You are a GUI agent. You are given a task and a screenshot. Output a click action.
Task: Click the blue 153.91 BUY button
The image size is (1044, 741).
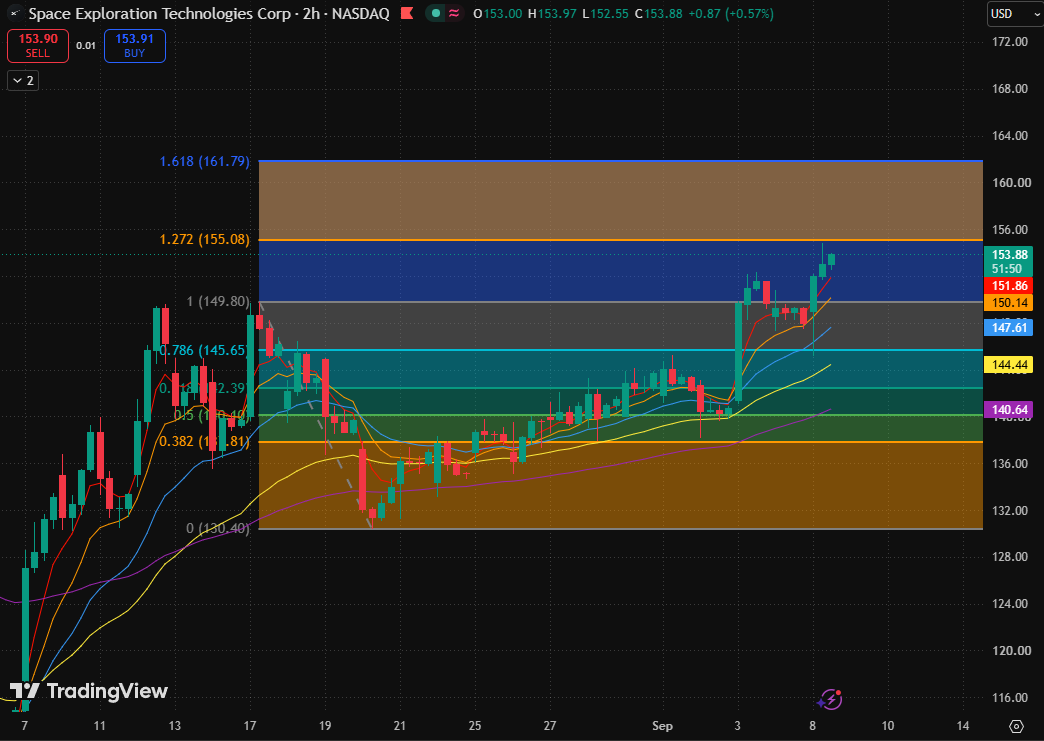(134, 46)
